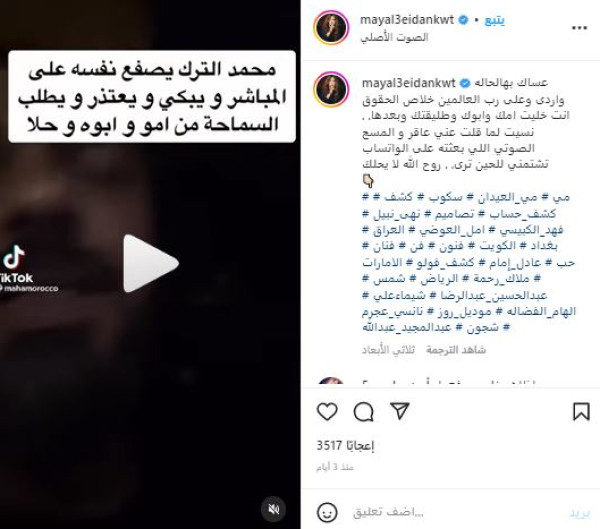
Task: Open the الصوت الأصلي original audio link
Action: point(395,37)
